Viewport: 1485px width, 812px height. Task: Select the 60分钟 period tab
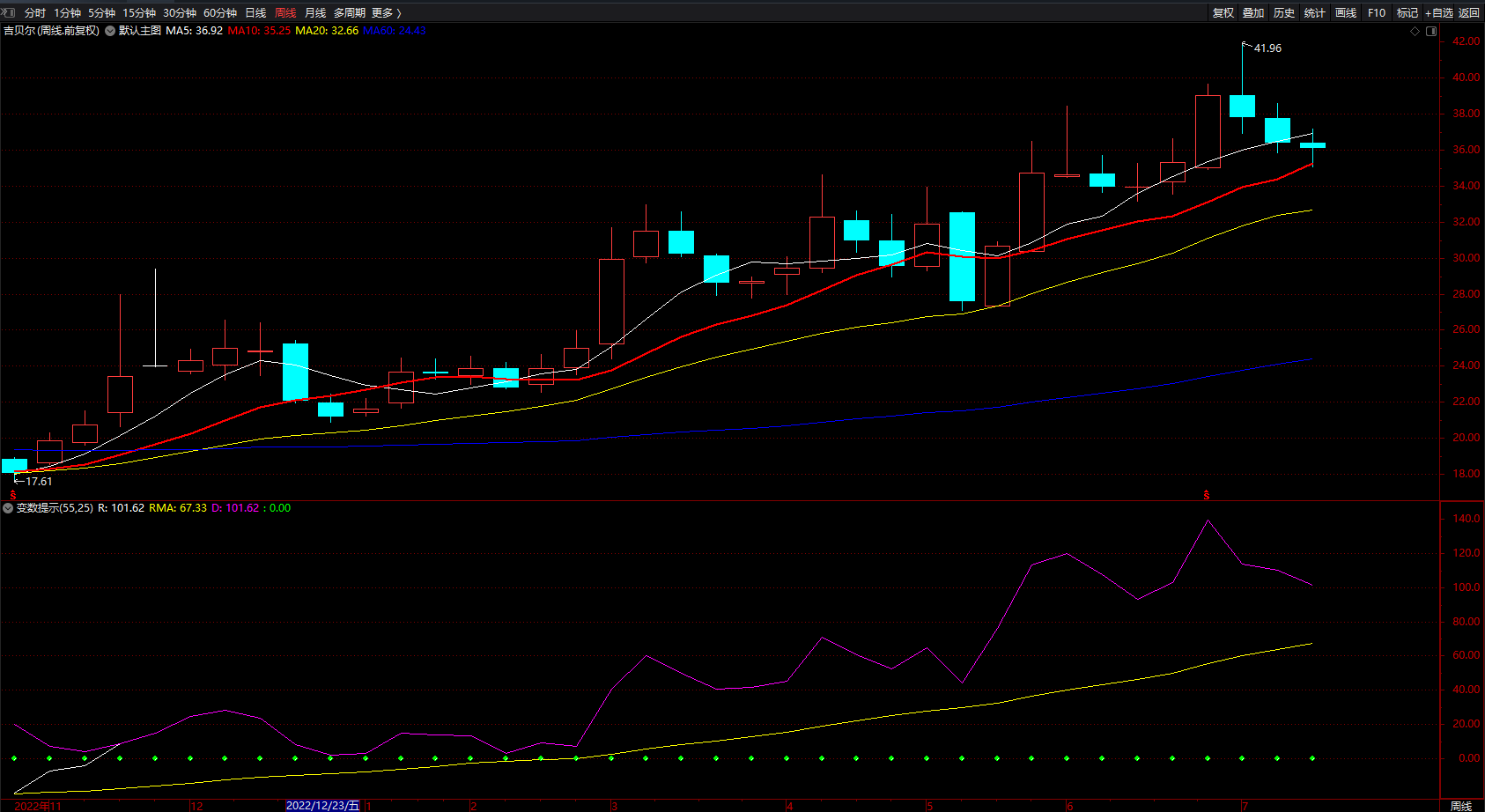219,12
